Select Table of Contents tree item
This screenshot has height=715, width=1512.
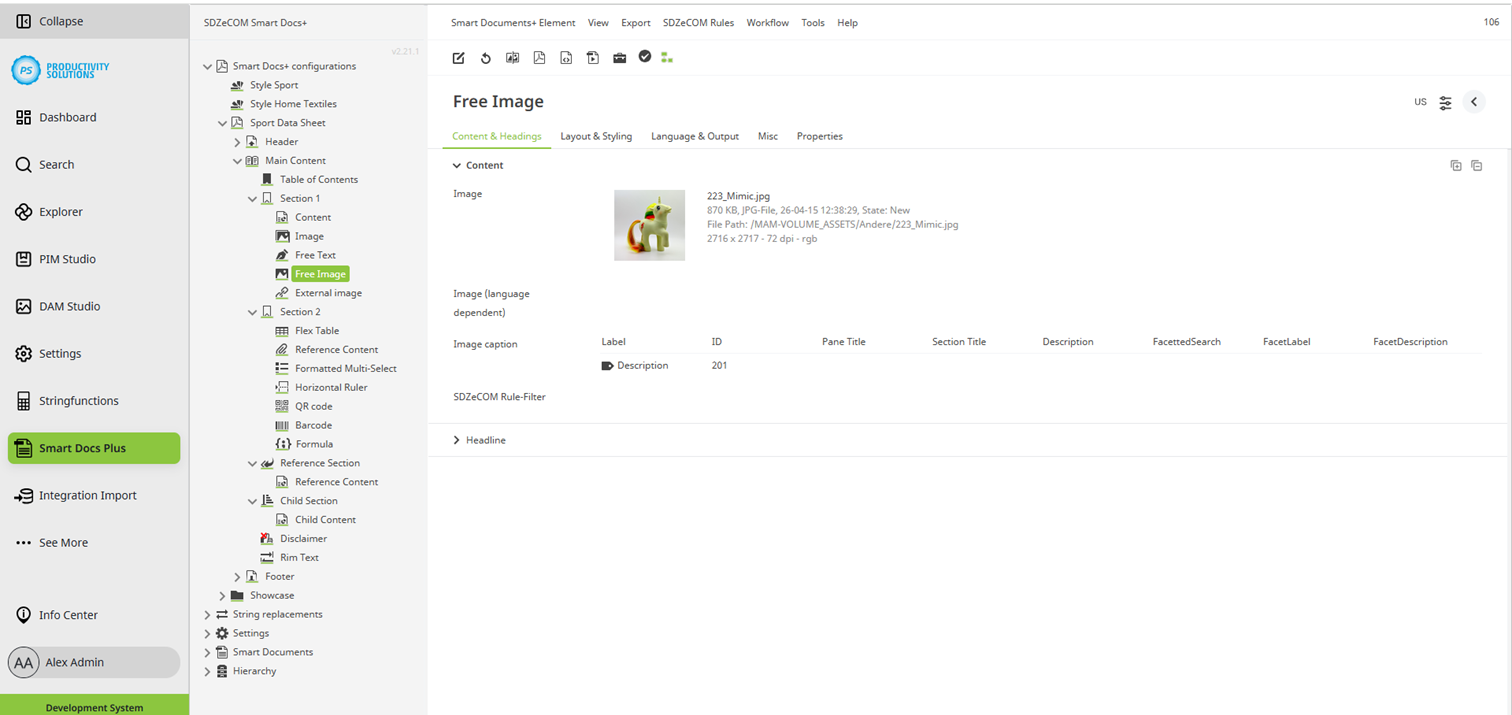[319, 180]
